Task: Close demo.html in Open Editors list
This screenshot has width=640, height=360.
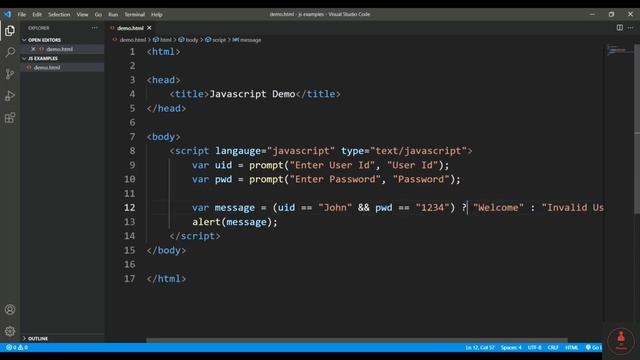Action: click(x=33, y=49)
